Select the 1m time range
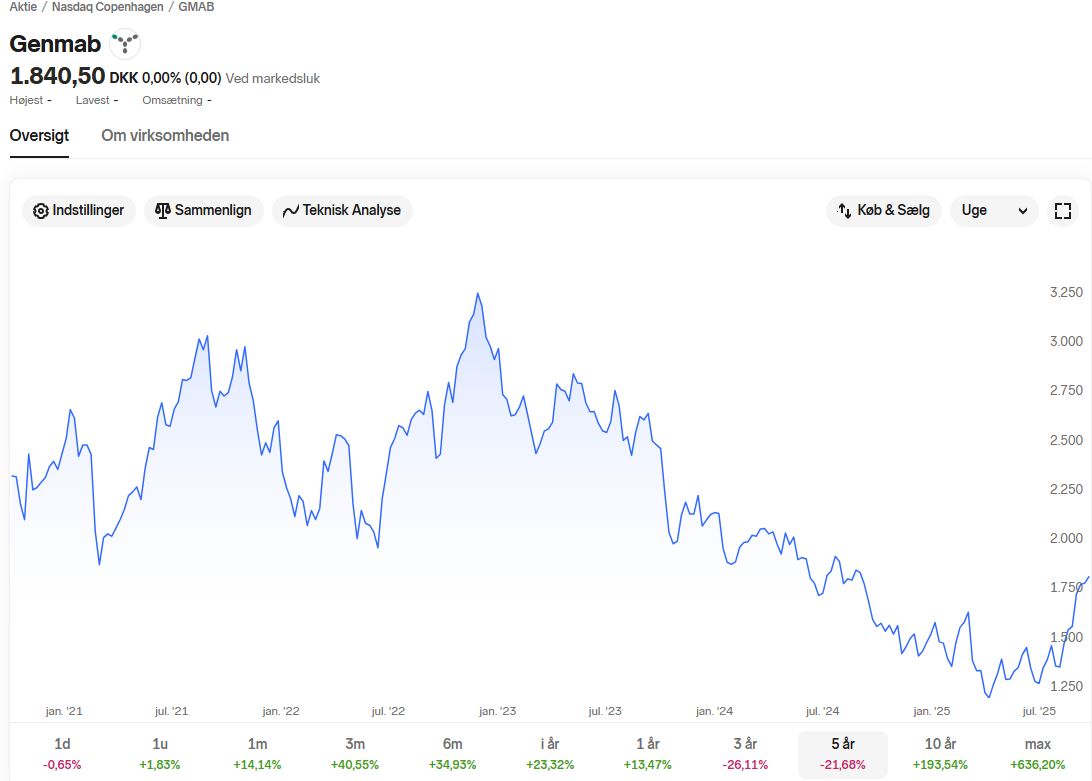Viewport: 1092px width, 781px height. point(257,754)
